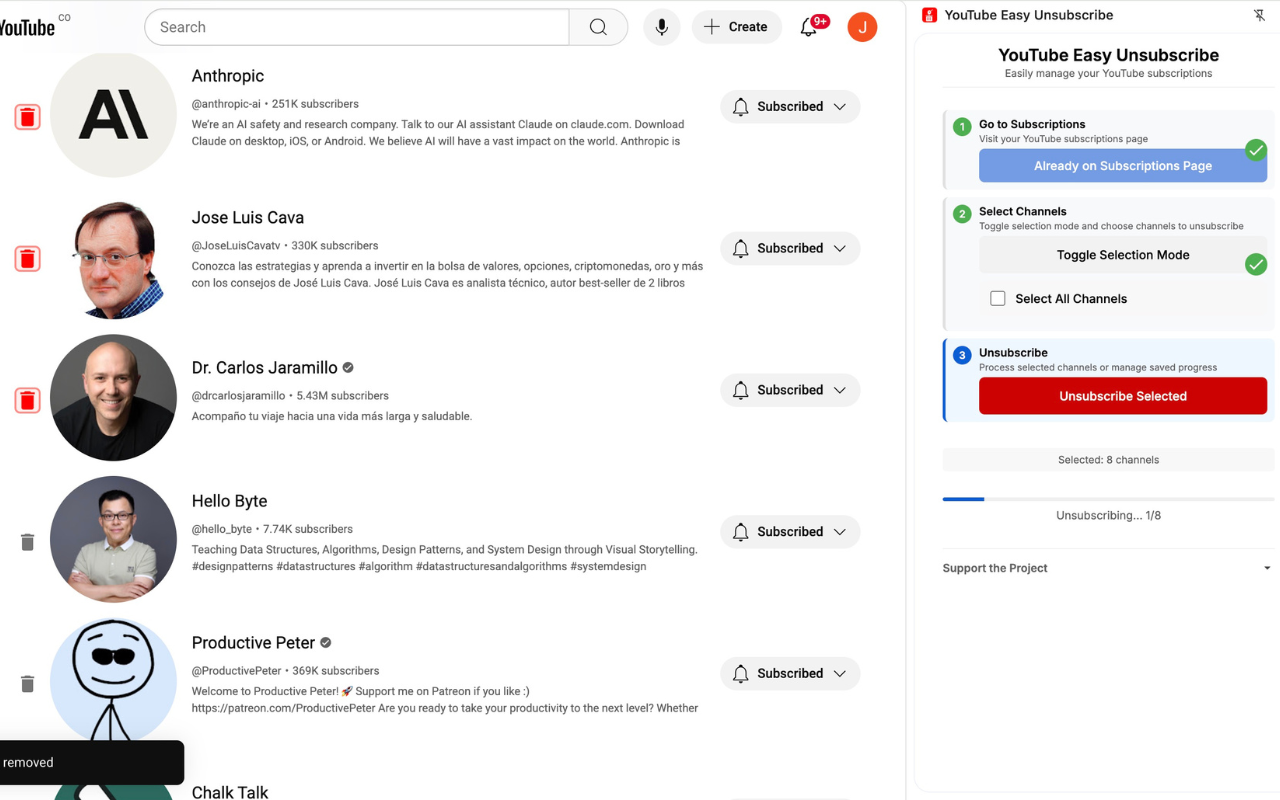1280x800 pixels.
Task: Click the pin icon in extension panel
Action: pyautogui.click(x=1259, y=15)
